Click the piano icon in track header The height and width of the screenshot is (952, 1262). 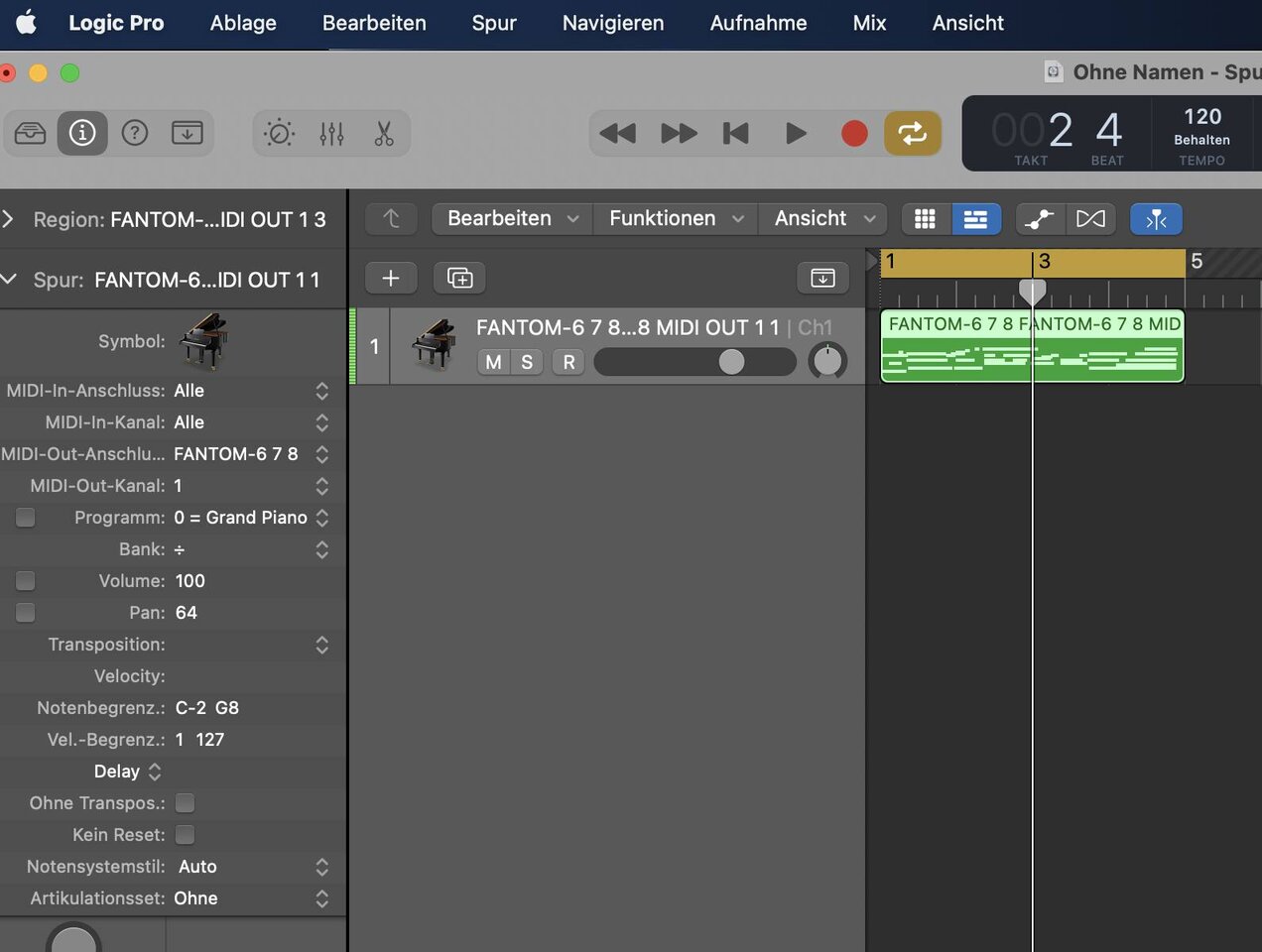(434, 344)
